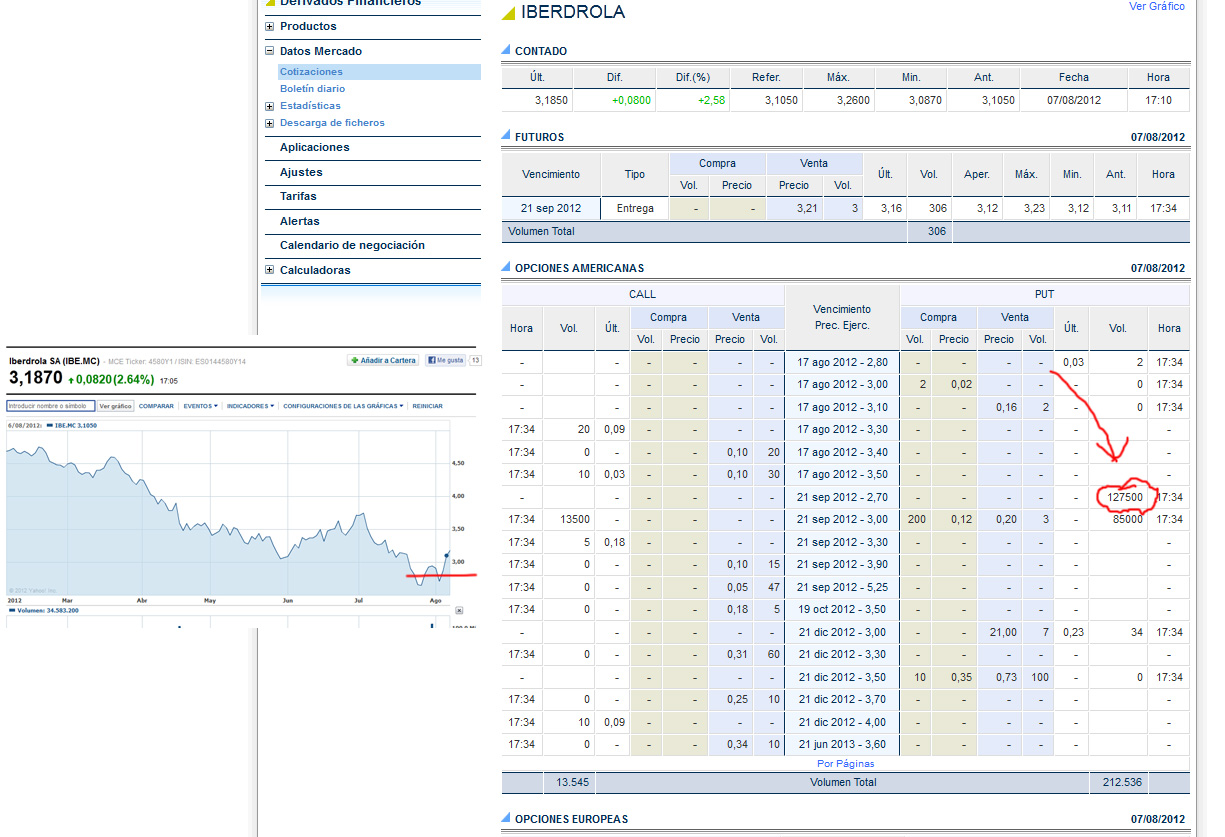Click the blue triangle beside FUTUROS

point(506,137)
